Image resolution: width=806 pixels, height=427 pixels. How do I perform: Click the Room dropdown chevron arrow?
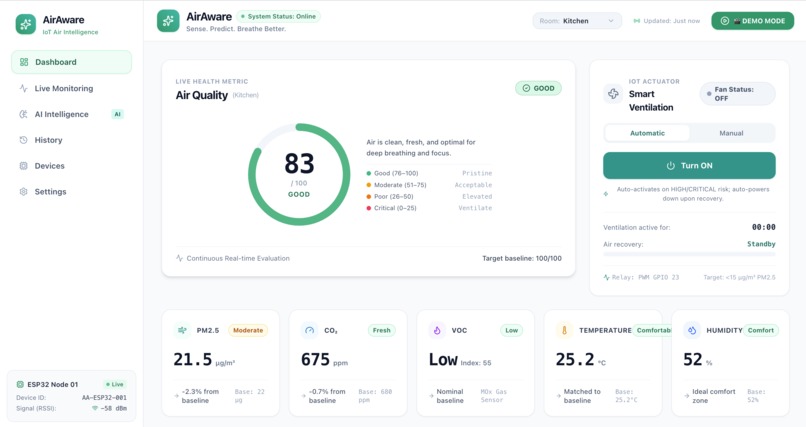[x=611, y=21]
